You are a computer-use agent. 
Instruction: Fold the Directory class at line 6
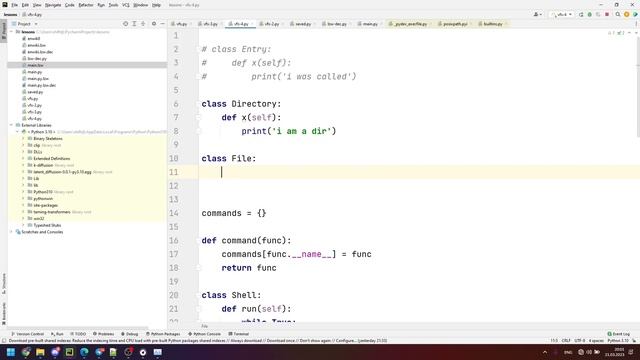[198, 104]
